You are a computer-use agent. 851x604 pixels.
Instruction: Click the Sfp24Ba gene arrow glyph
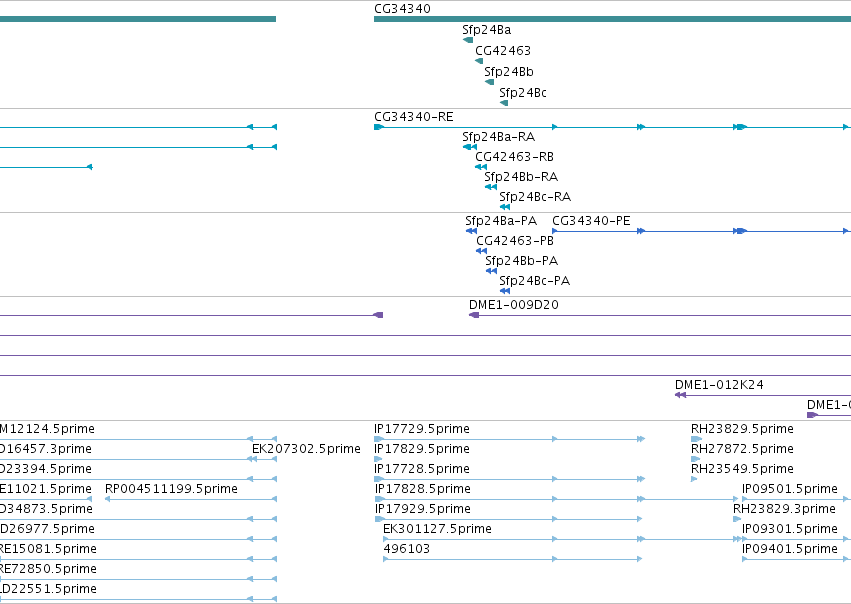(x=468, y=40)
